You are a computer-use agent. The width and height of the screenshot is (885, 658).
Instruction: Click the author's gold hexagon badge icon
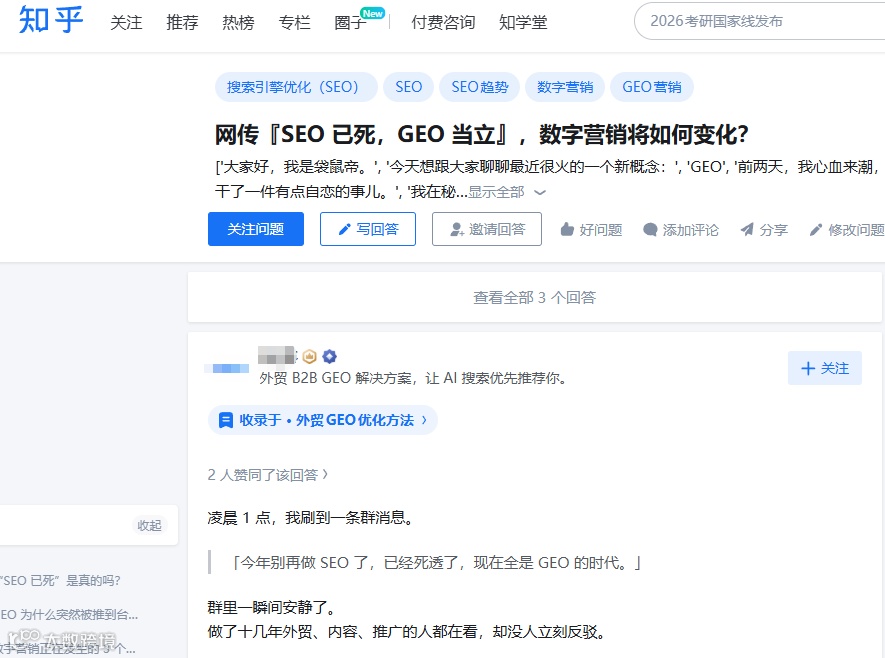click(309, 357)
